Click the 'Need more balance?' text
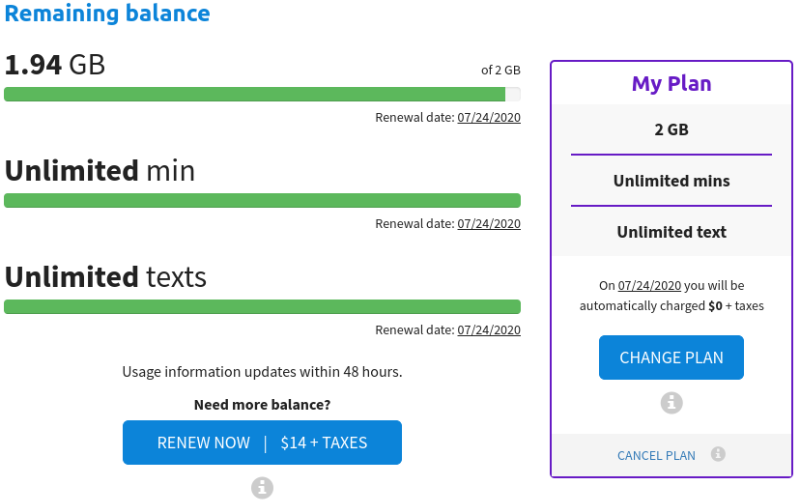This screenshot has width=800, height=504. click(x=262, y=405)
